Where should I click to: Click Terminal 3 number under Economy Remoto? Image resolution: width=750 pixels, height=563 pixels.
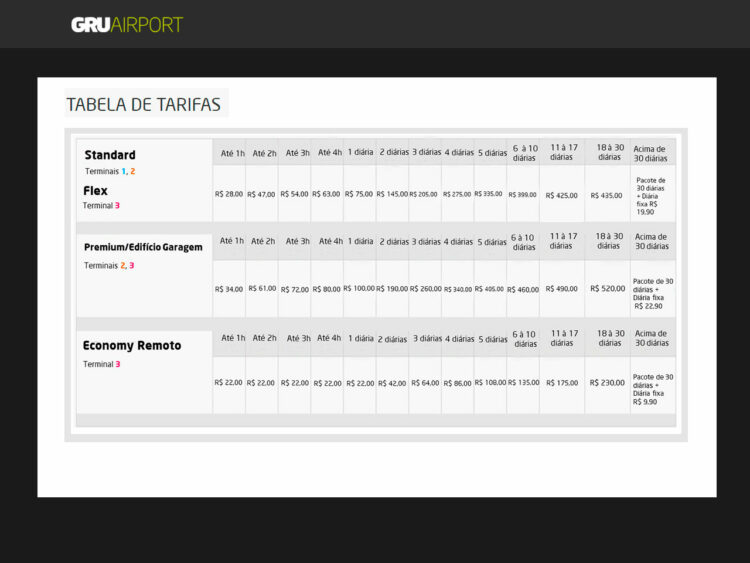point(117,364)
